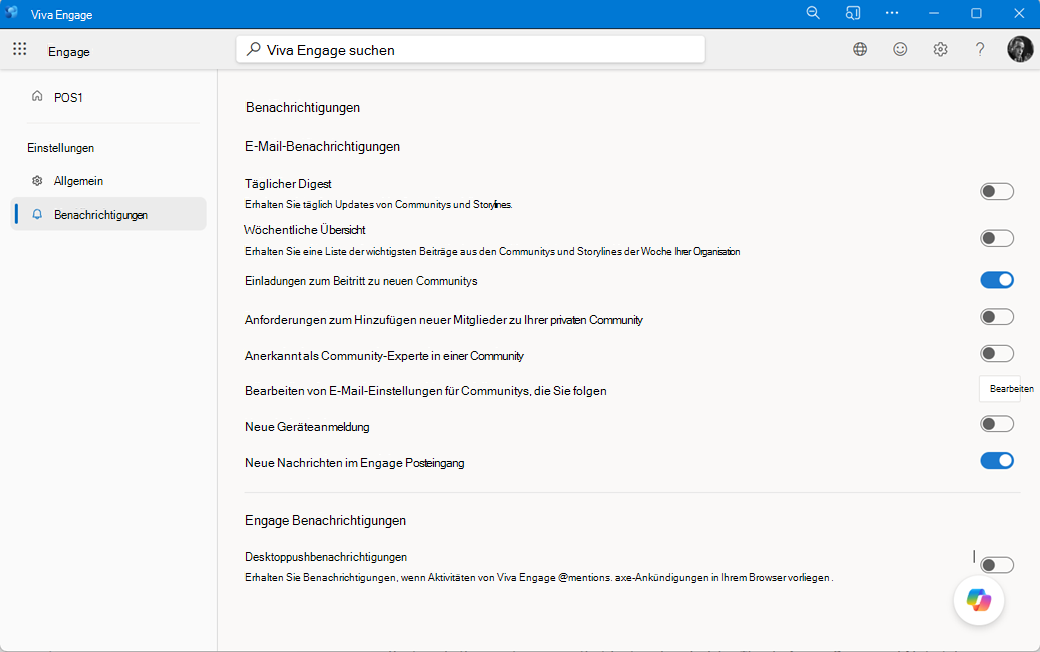Toggle Anforderungen zum Hinzufügen neuer Mitglieder

click(x=997, y=317)
